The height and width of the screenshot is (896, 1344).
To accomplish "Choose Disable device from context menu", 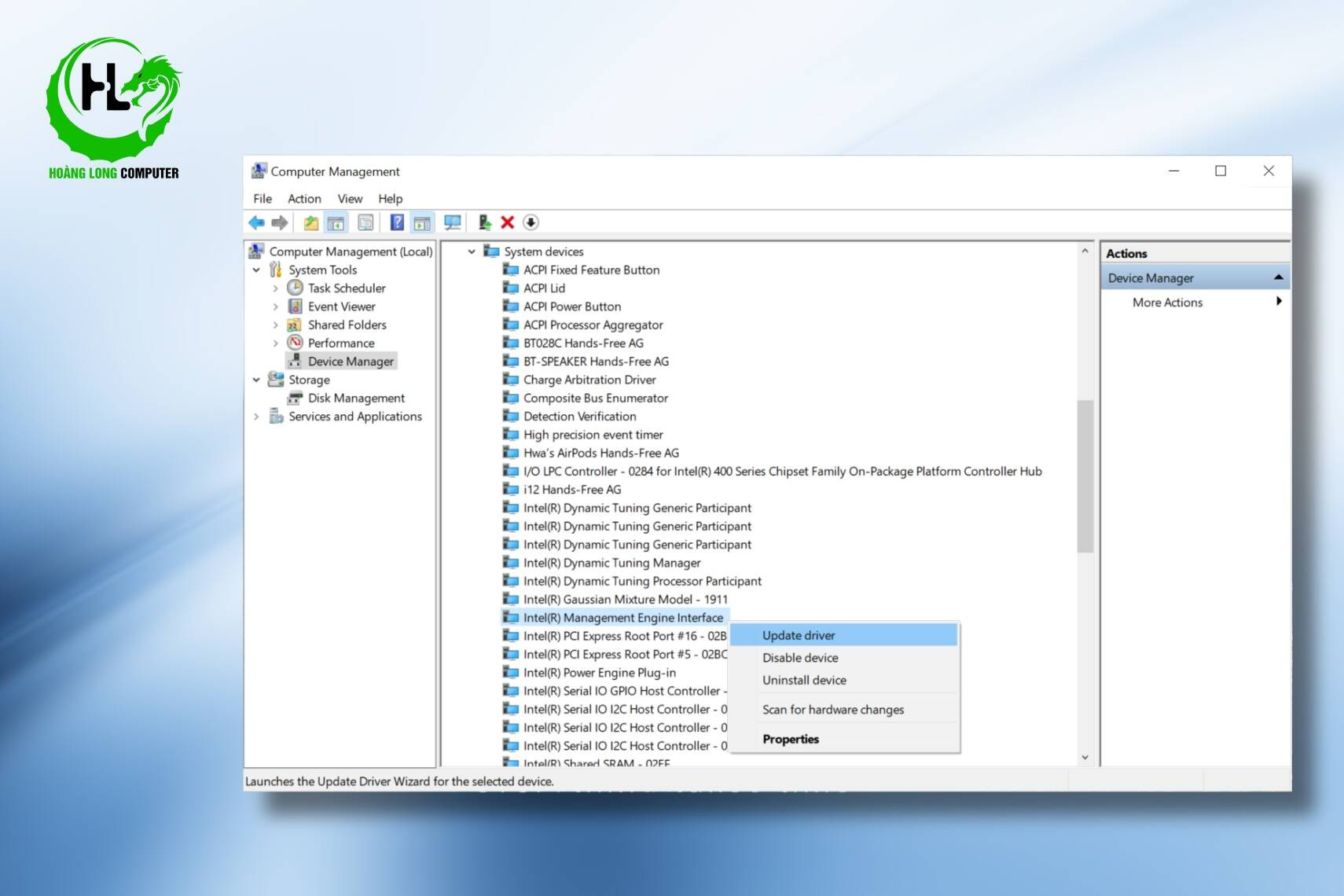I will tap(844, 658).
